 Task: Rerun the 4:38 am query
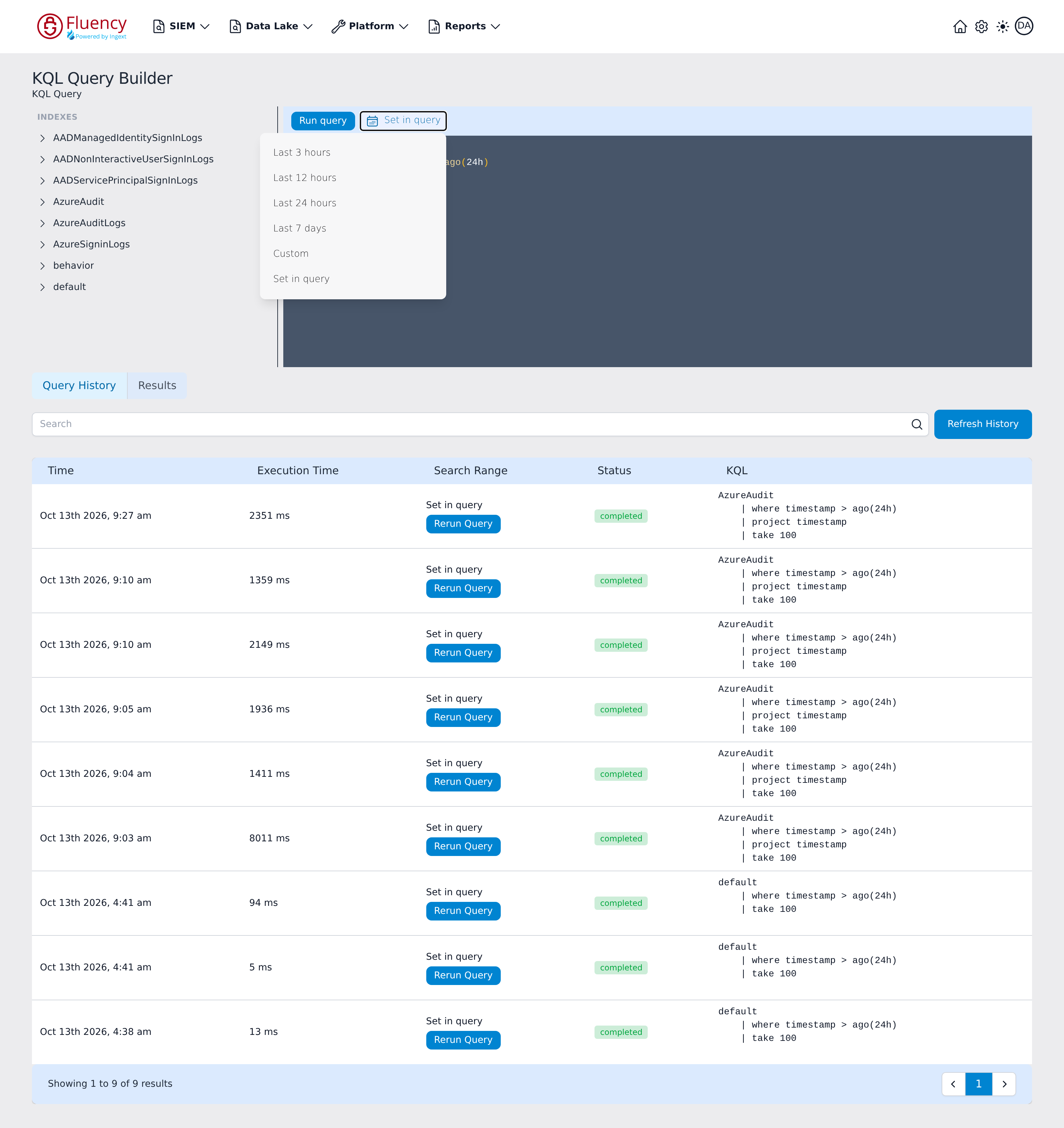point(463,1040)
